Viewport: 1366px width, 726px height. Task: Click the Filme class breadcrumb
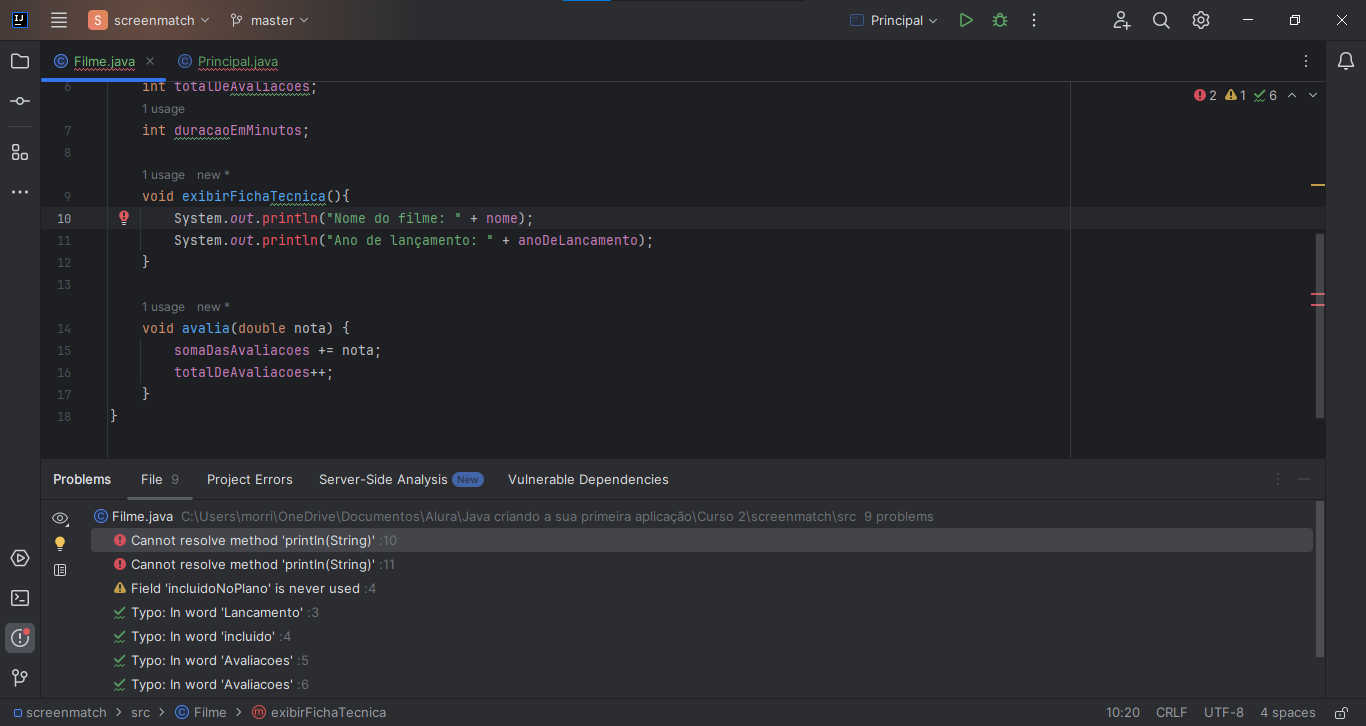tap(201, 713)
